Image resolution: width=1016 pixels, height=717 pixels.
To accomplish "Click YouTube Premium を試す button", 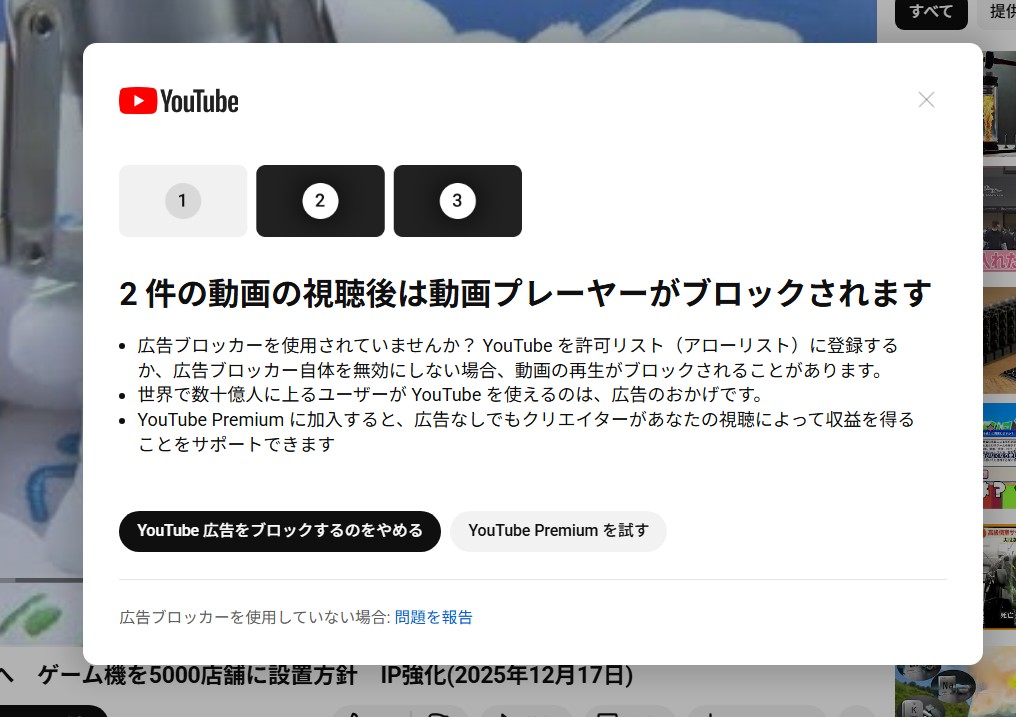I will [558, 531].
